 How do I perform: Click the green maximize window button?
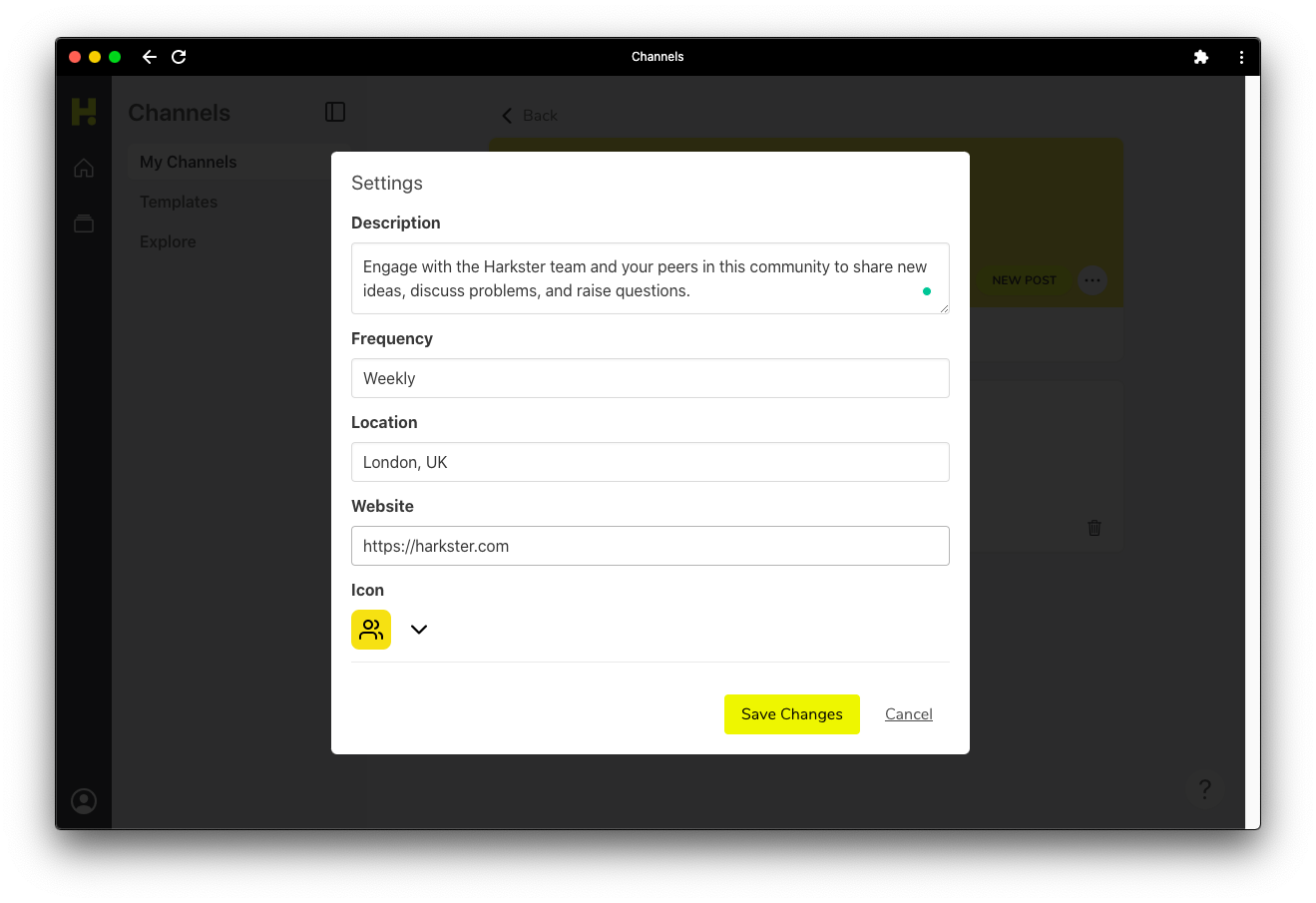click(115, 57)
